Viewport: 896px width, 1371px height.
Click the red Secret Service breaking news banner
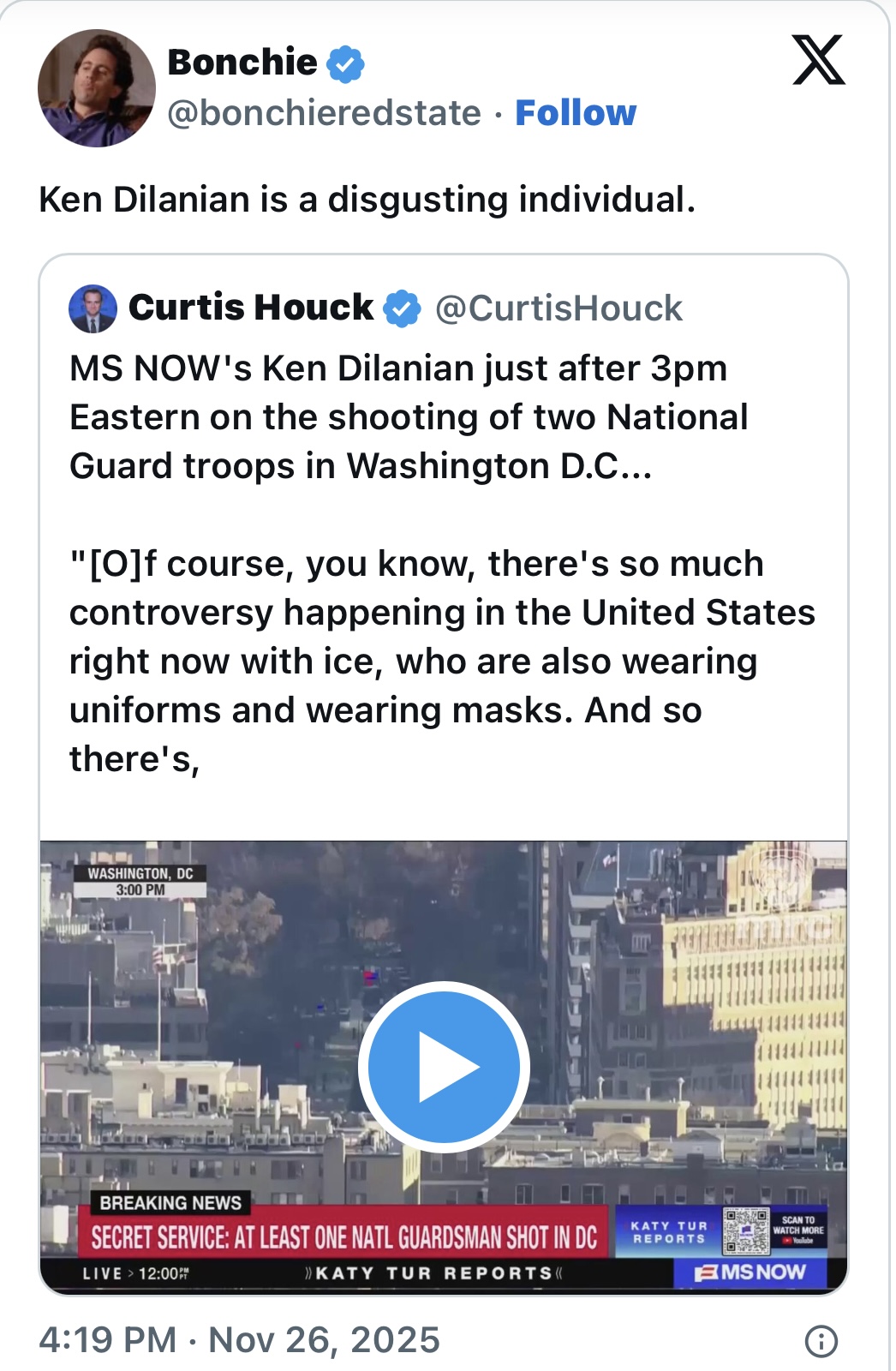[343, 1237]
